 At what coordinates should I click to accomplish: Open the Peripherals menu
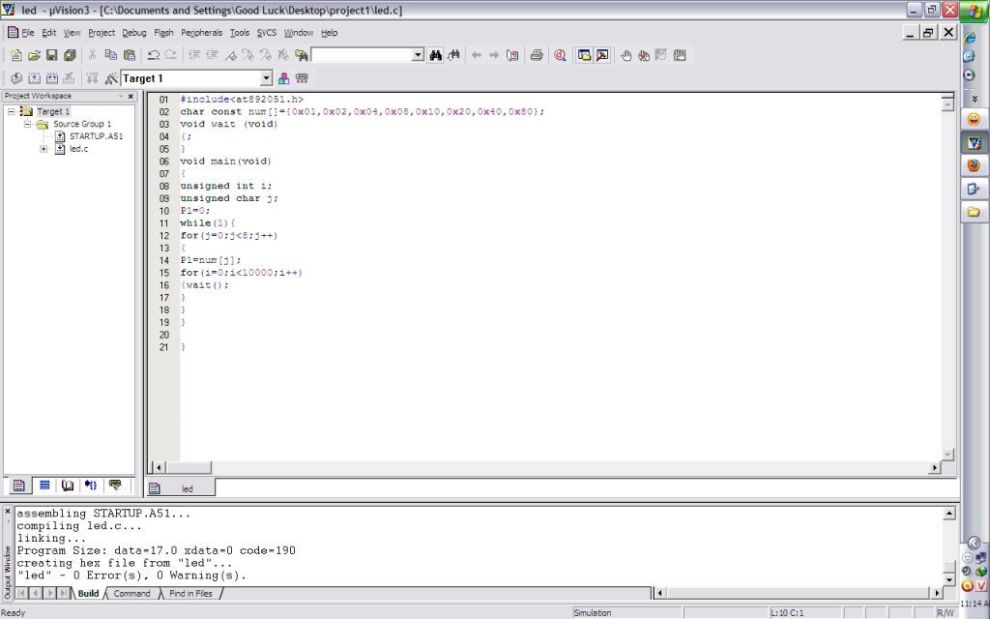201,33
